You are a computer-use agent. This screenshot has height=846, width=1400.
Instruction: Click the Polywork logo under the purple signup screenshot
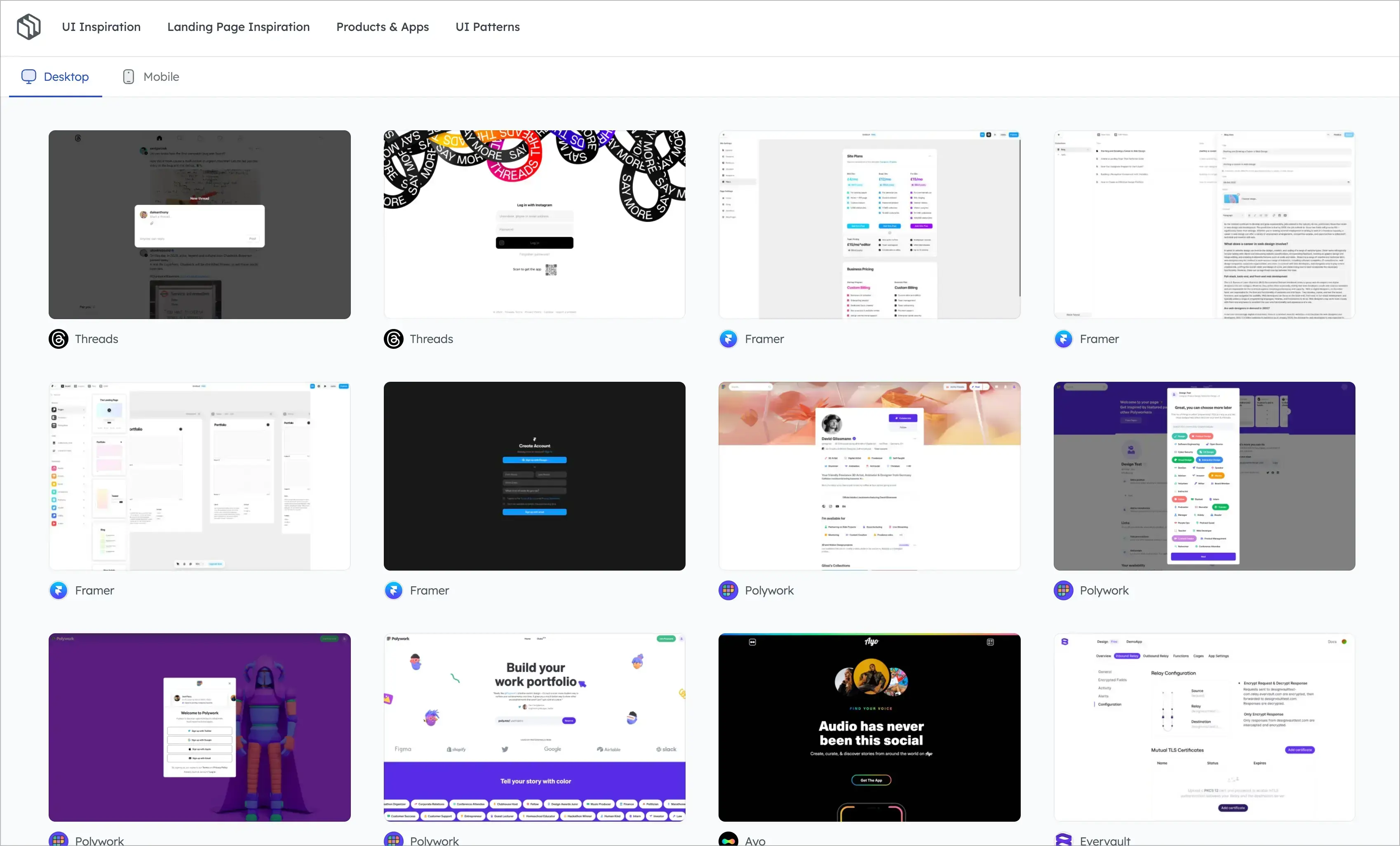tap(59, 839)
